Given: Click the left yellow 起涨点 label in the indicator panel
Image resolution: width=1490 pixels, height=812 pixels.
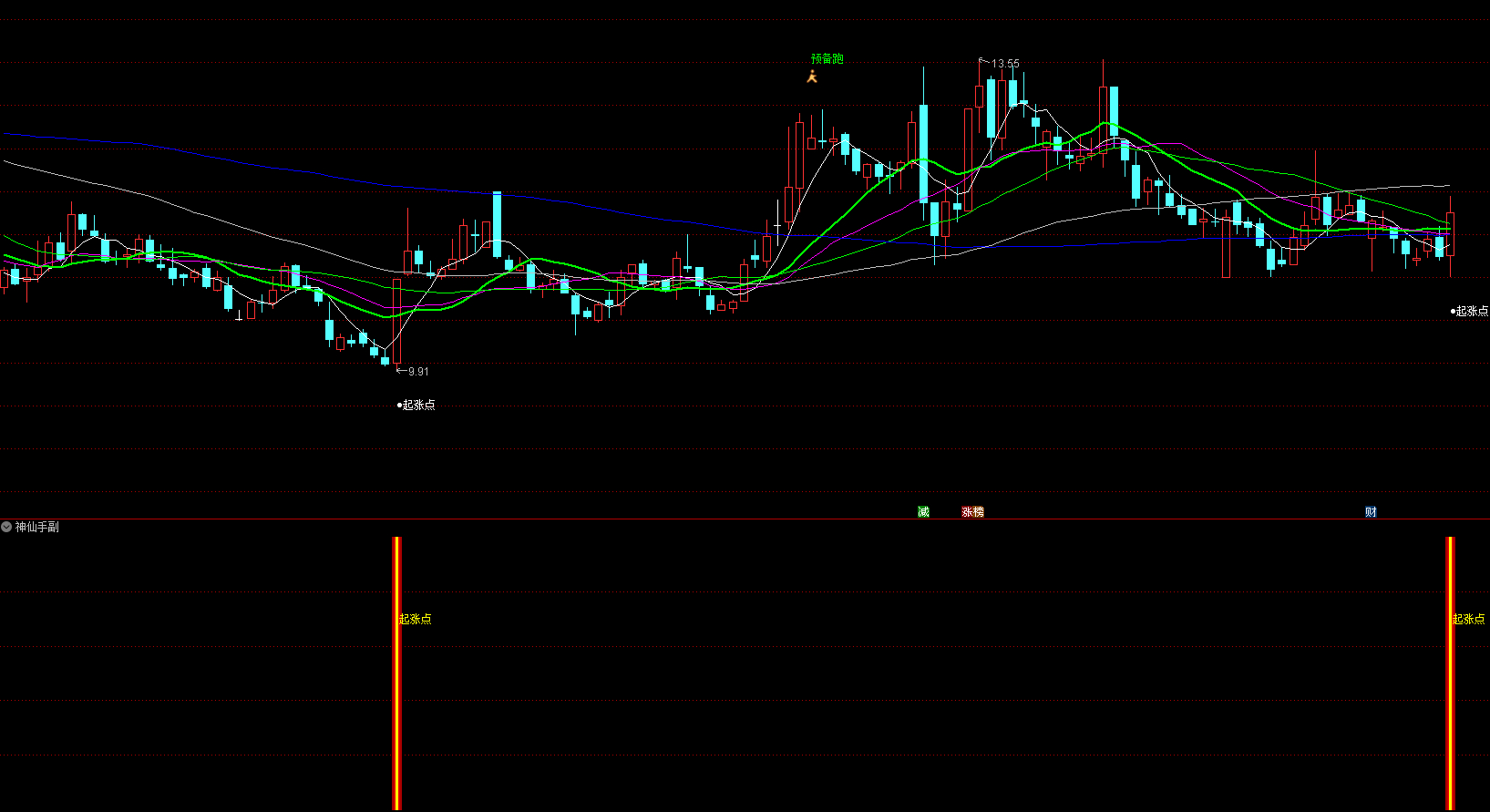Looking at the screenshot, I should [x=415, y=619].
